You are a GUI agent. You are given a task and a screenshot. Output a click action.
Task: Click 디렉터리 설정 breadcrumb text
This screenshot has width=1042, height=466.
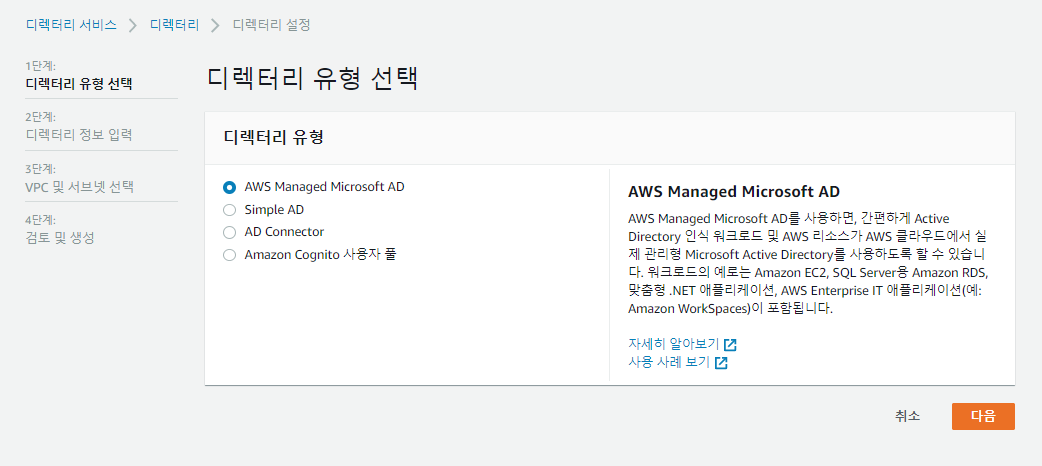pyautogui.click(x=271, y=25)
